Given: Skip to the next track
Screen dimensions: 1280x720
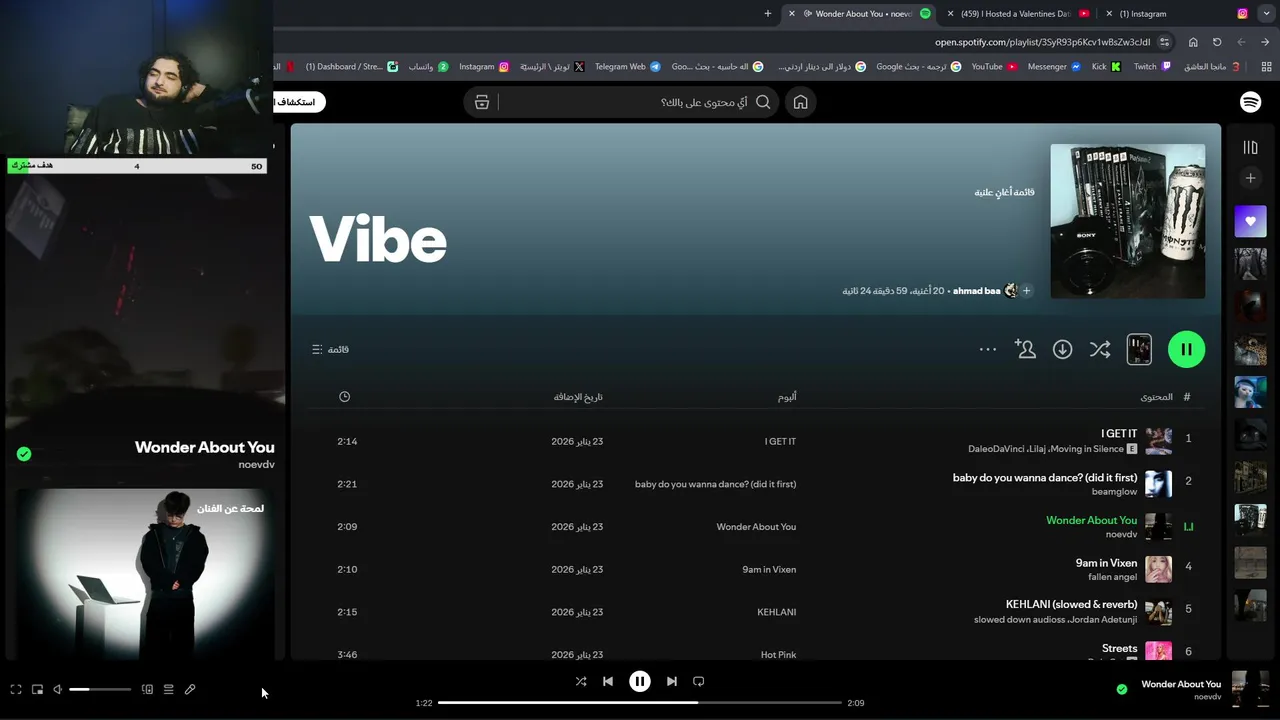Looking at the screenshot, I should (x=672, y=681).
